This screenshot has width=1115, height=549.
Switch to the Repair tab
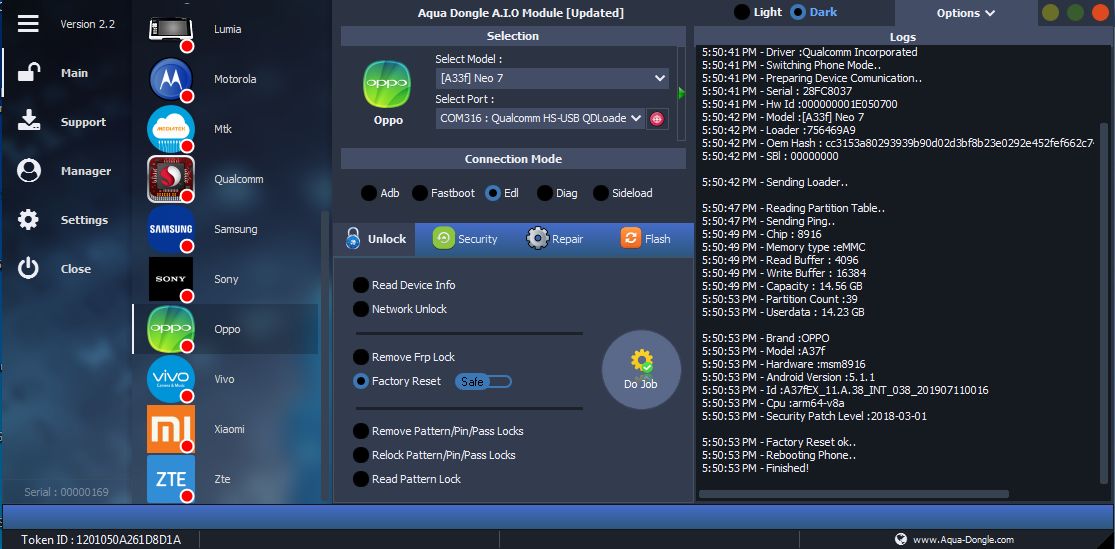[x=555, y=239]
